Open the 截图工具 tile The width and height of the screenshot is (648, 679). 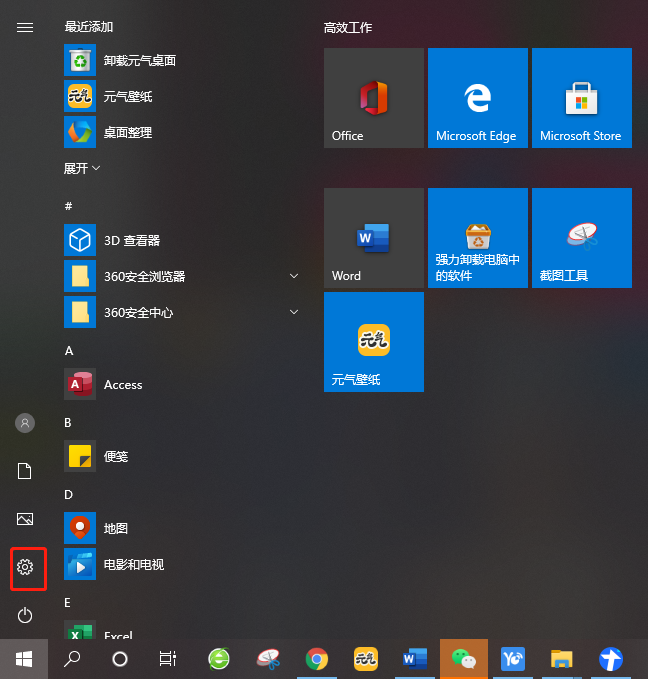[x=582, y=238]
